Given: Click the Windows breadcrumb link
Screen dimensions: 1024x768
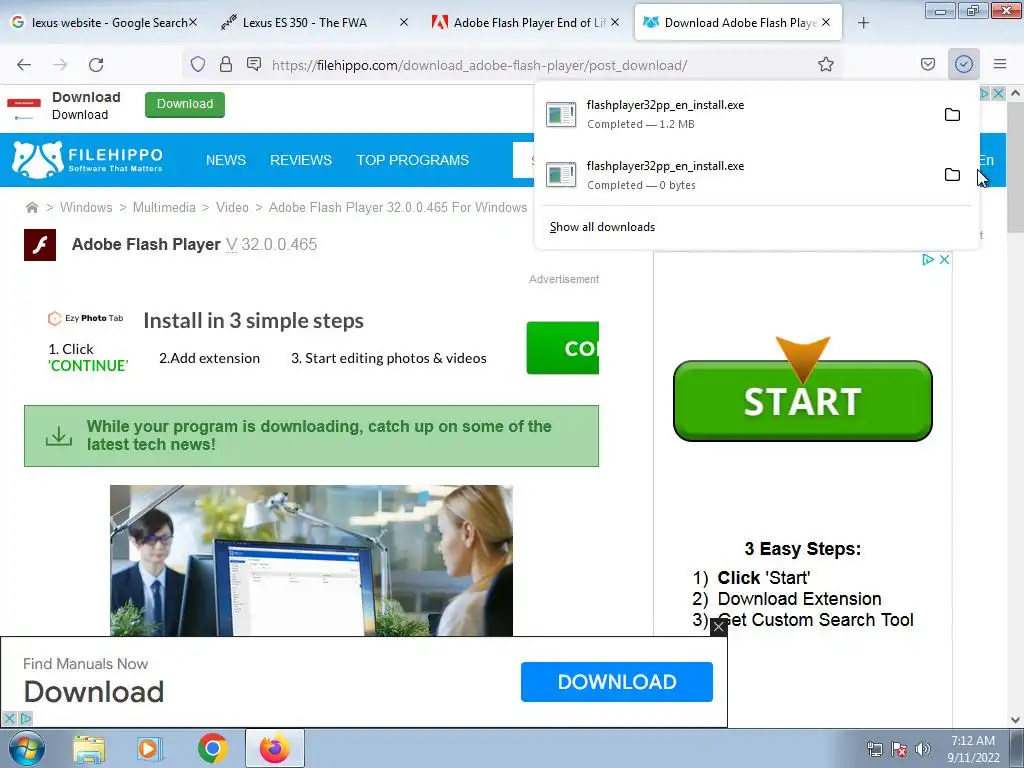Looking at the screenshot, I should pos(86,208).
